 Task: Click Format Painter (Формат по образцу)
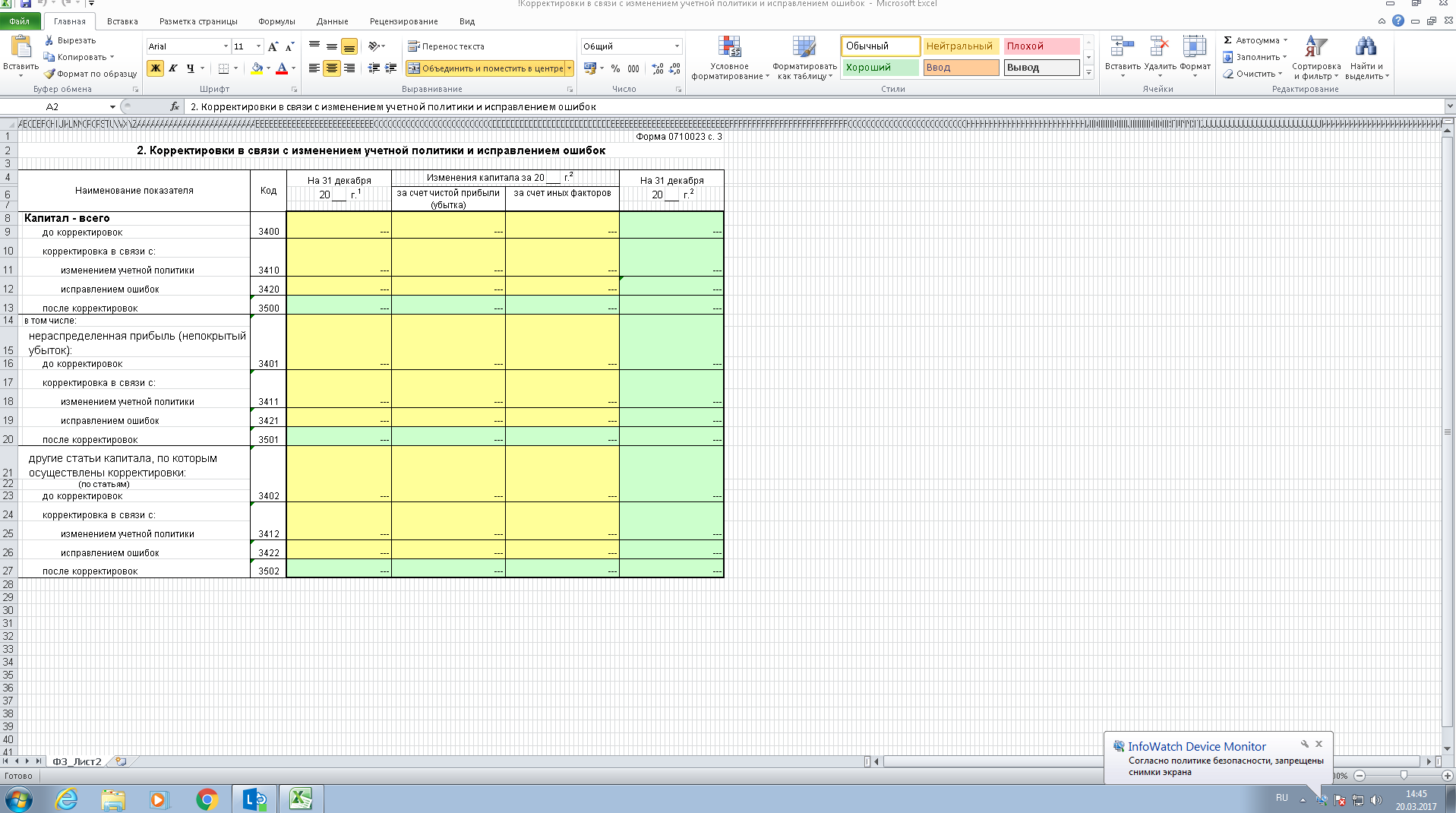pos(90,74)
